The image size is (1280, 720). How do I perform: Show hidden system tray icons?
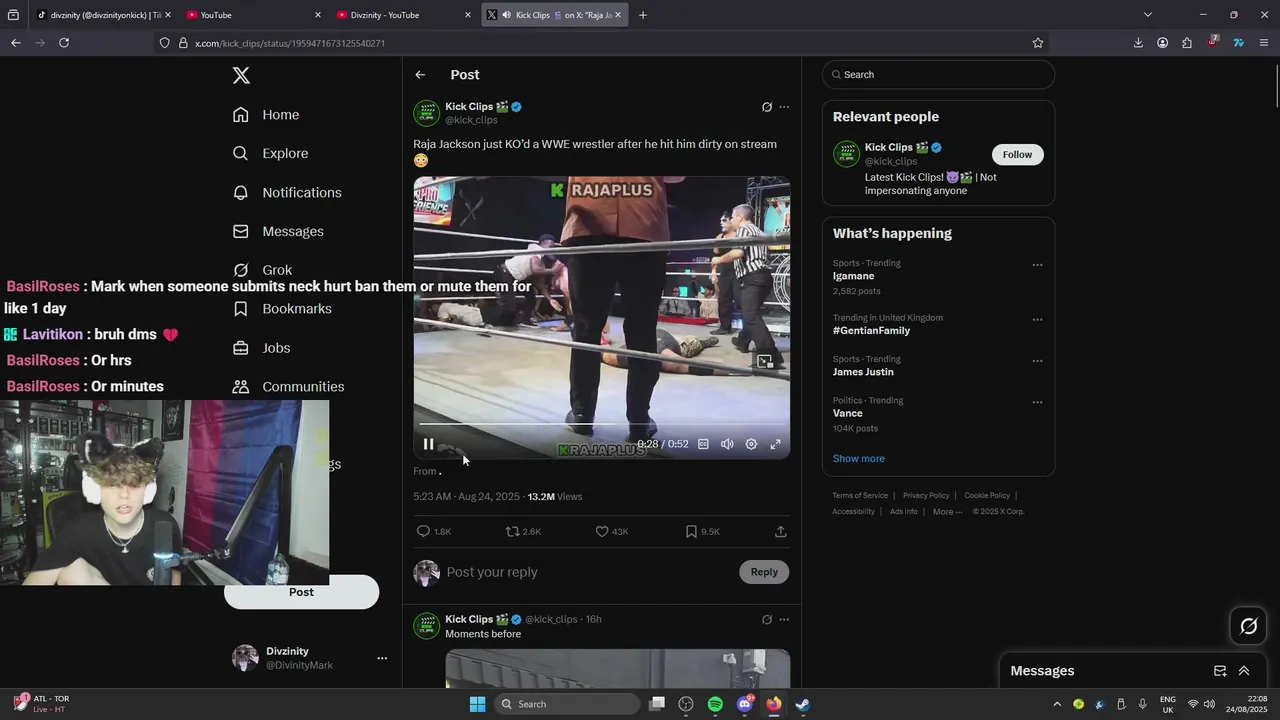1057,704
